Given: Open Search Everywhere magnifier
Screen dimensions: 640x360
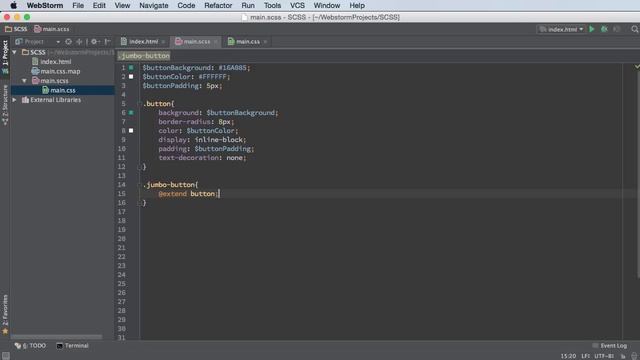Looking at the screenshot, I should [x=635, y=29].
